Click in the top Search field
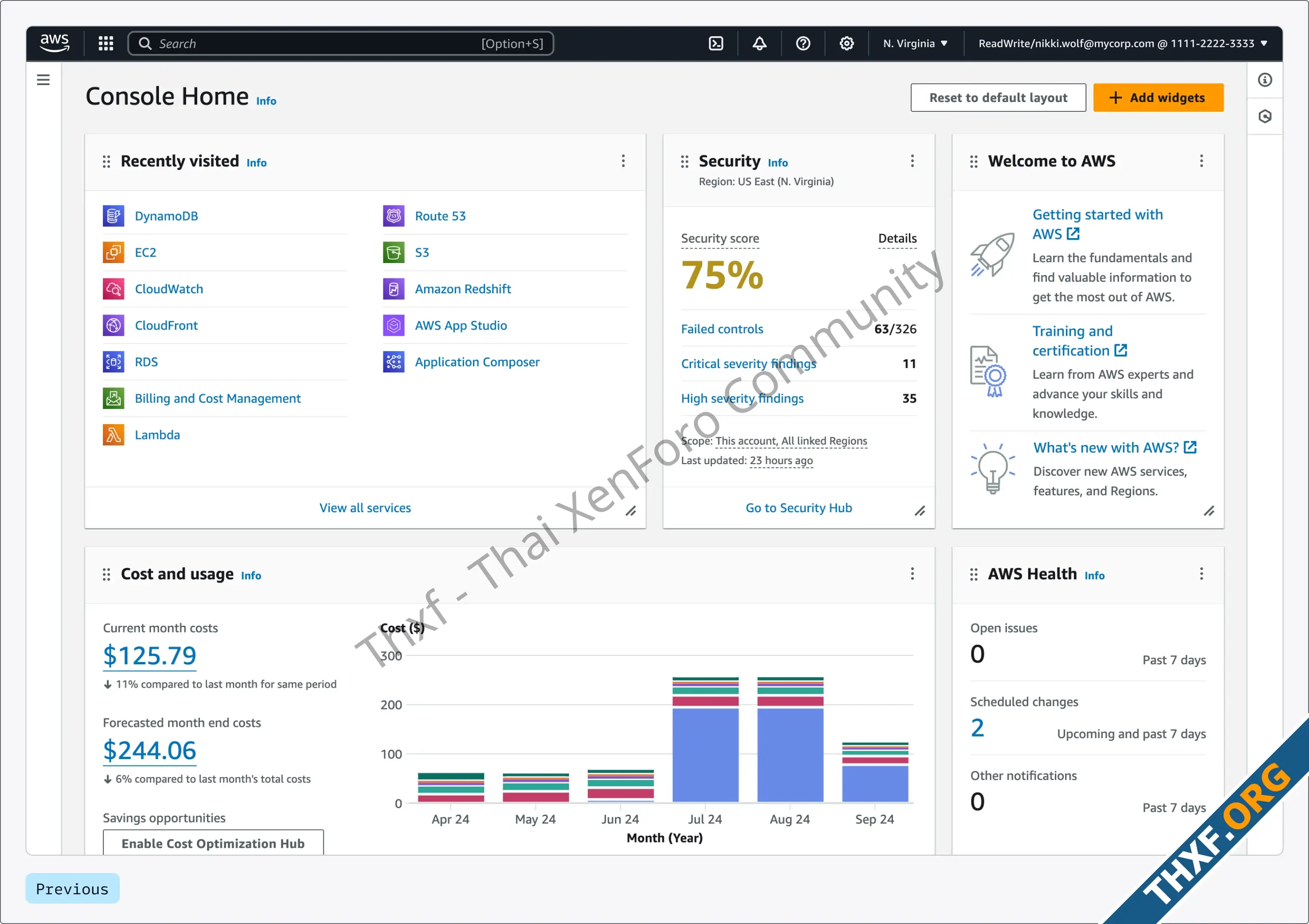This screenshot has height=924, width=1309. click(341, 43)
